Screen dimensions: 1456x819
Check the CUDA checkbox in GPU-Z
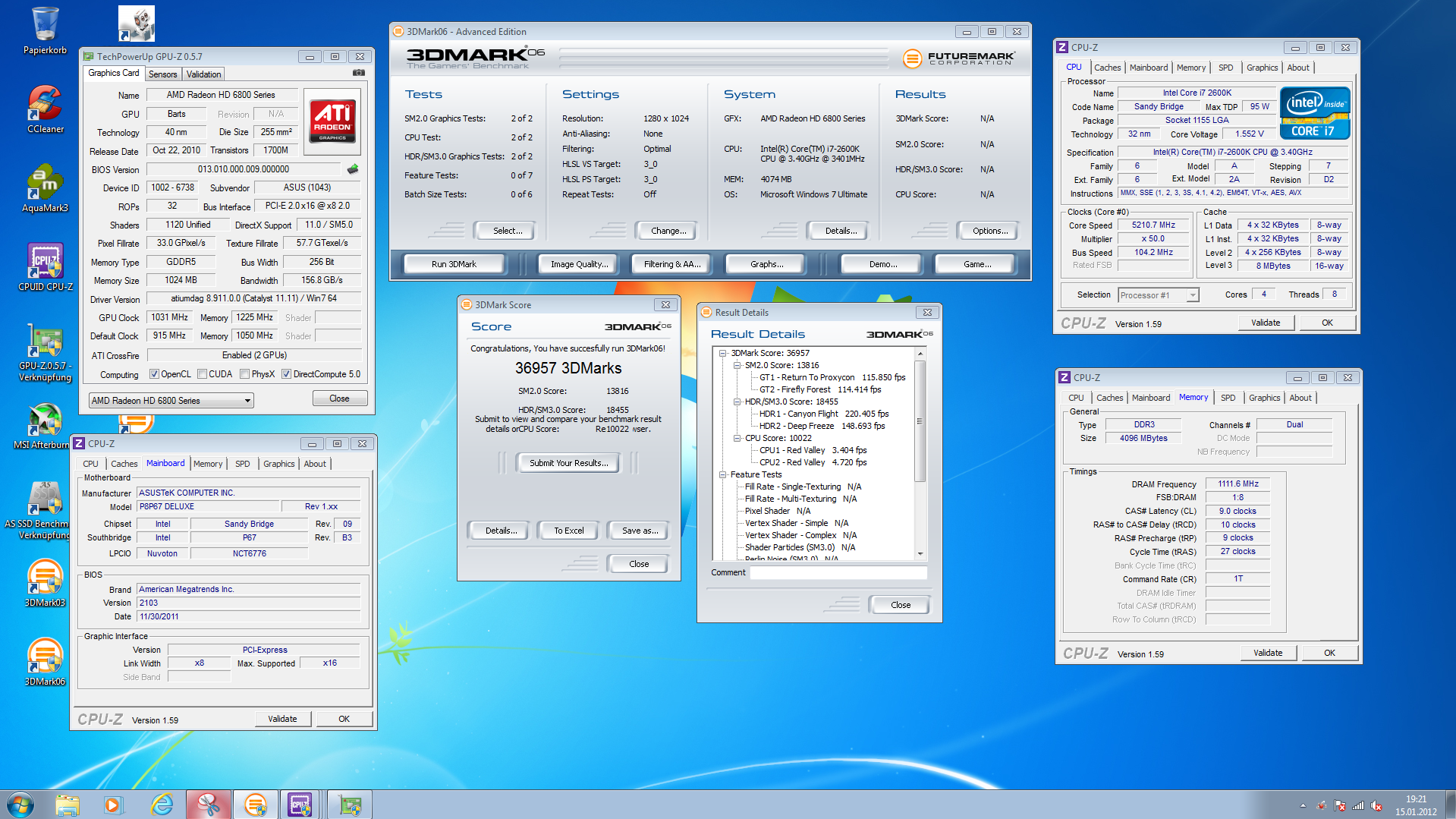tap(202, 374)
